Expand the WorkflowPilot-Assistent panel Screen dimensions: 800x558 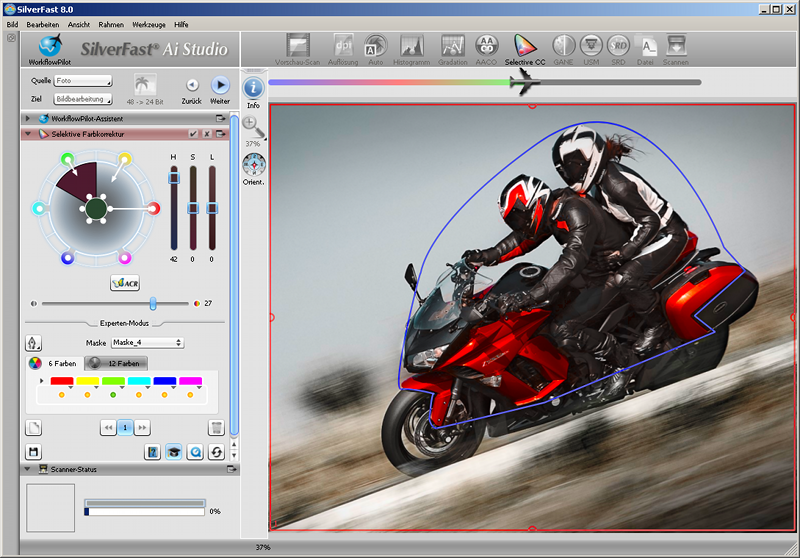(28, 118)
